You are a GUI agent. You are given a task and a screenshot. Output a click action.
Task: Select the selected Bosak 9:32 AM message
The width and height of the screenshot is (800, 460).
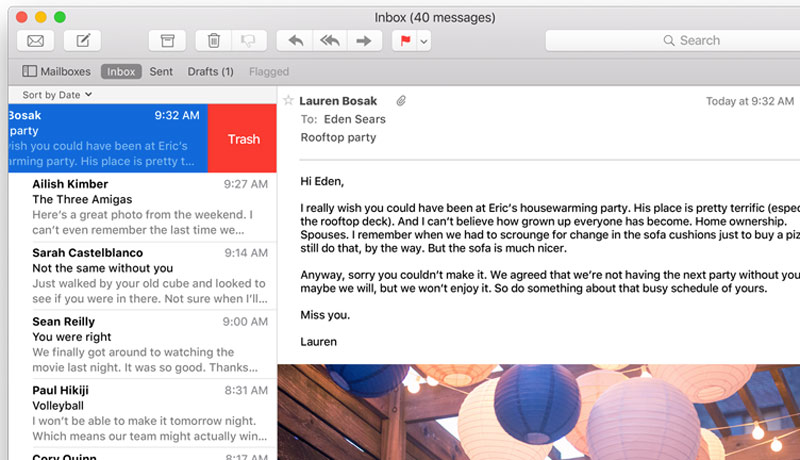[x=108, y=138]
